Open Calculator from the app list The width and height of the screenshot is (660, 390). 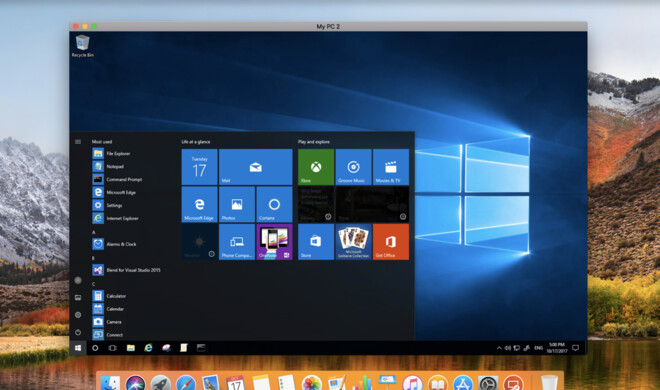pyautogui.click(x=109, y=296)
